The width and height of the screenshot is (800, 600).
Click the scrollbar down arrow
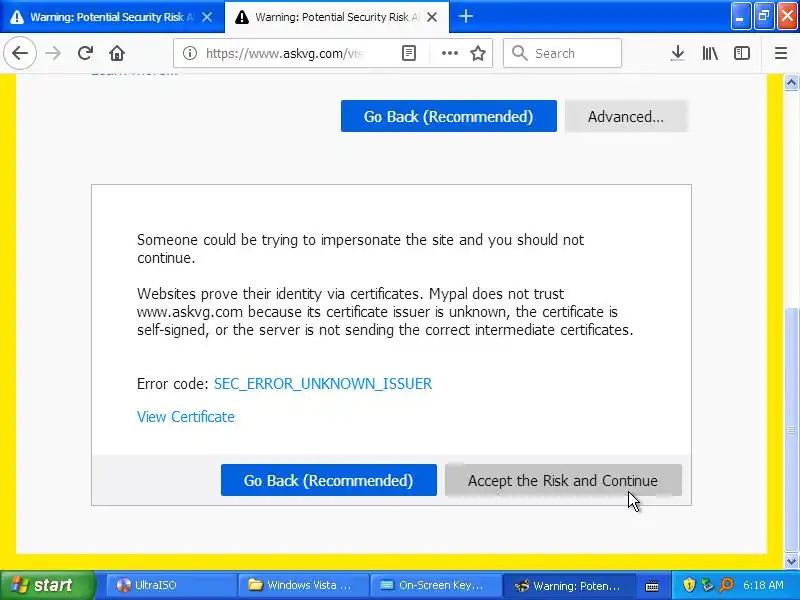tap(791, 562)
